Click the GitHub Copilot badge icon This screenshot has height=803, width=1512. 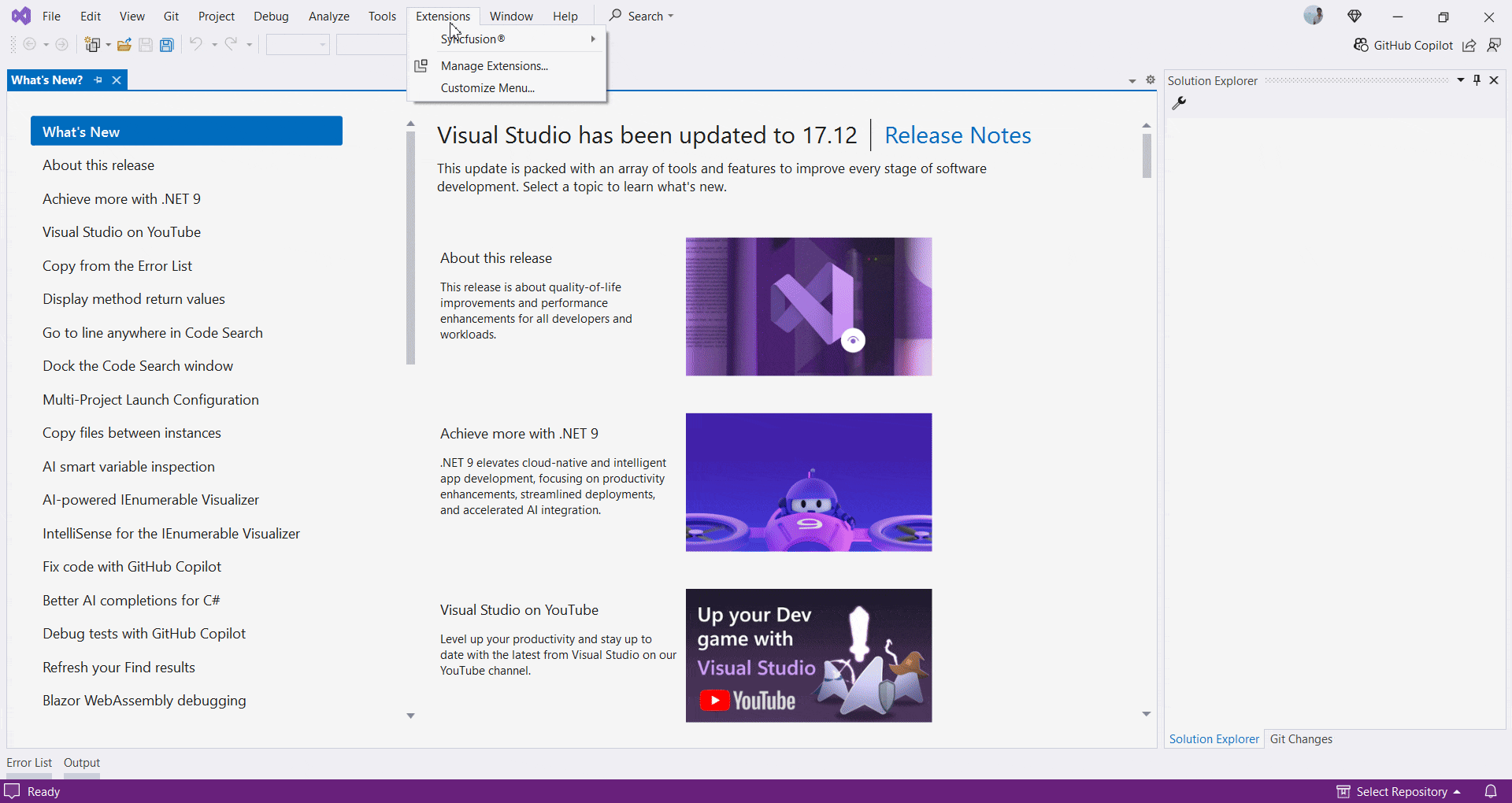coord(1361,45)
